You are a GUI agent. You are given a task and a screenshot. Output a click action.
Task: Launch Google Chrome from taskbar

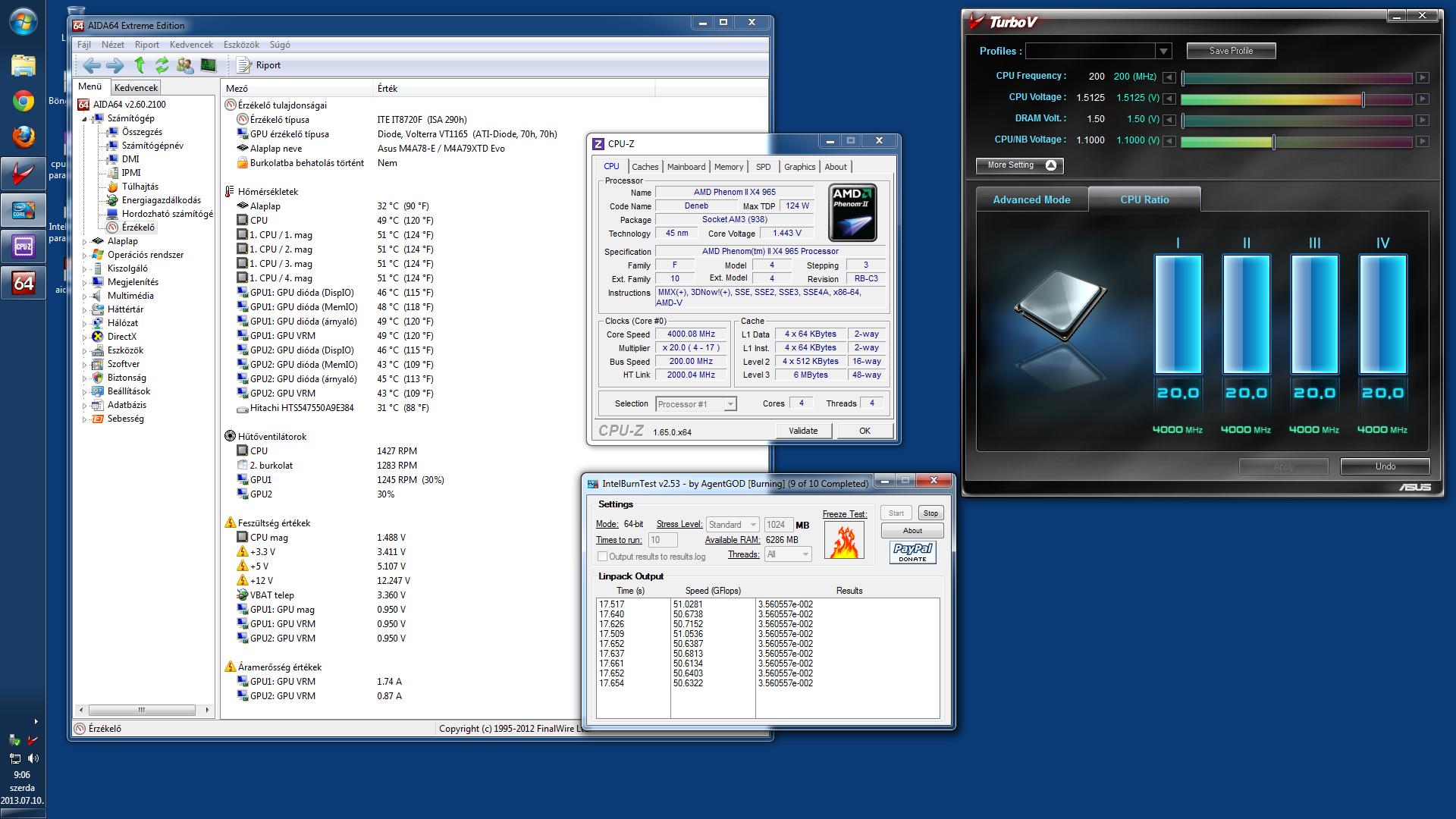pyautogui.click(x=24, y=101)
